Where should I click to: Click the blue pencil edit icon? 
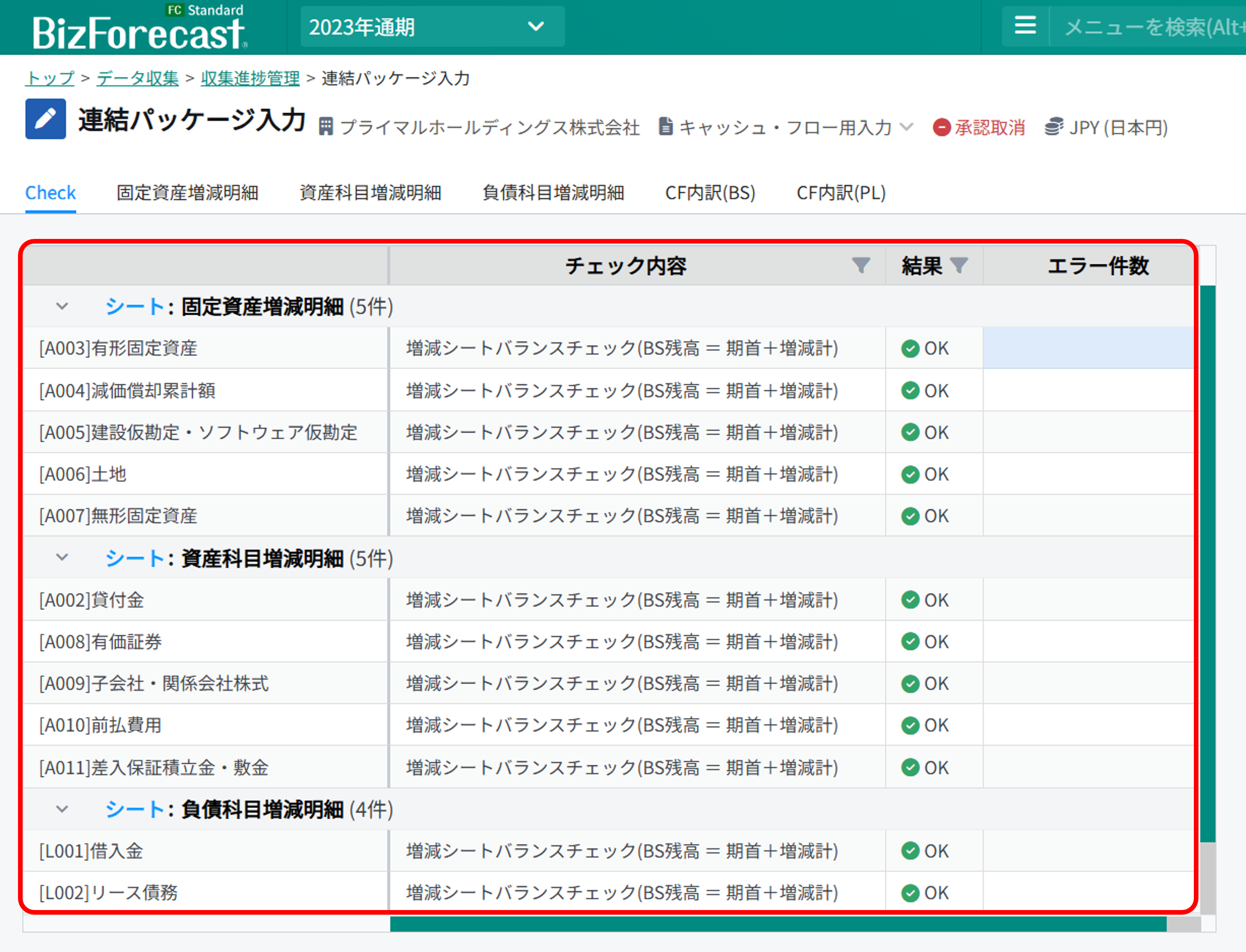tap(45, 119)
